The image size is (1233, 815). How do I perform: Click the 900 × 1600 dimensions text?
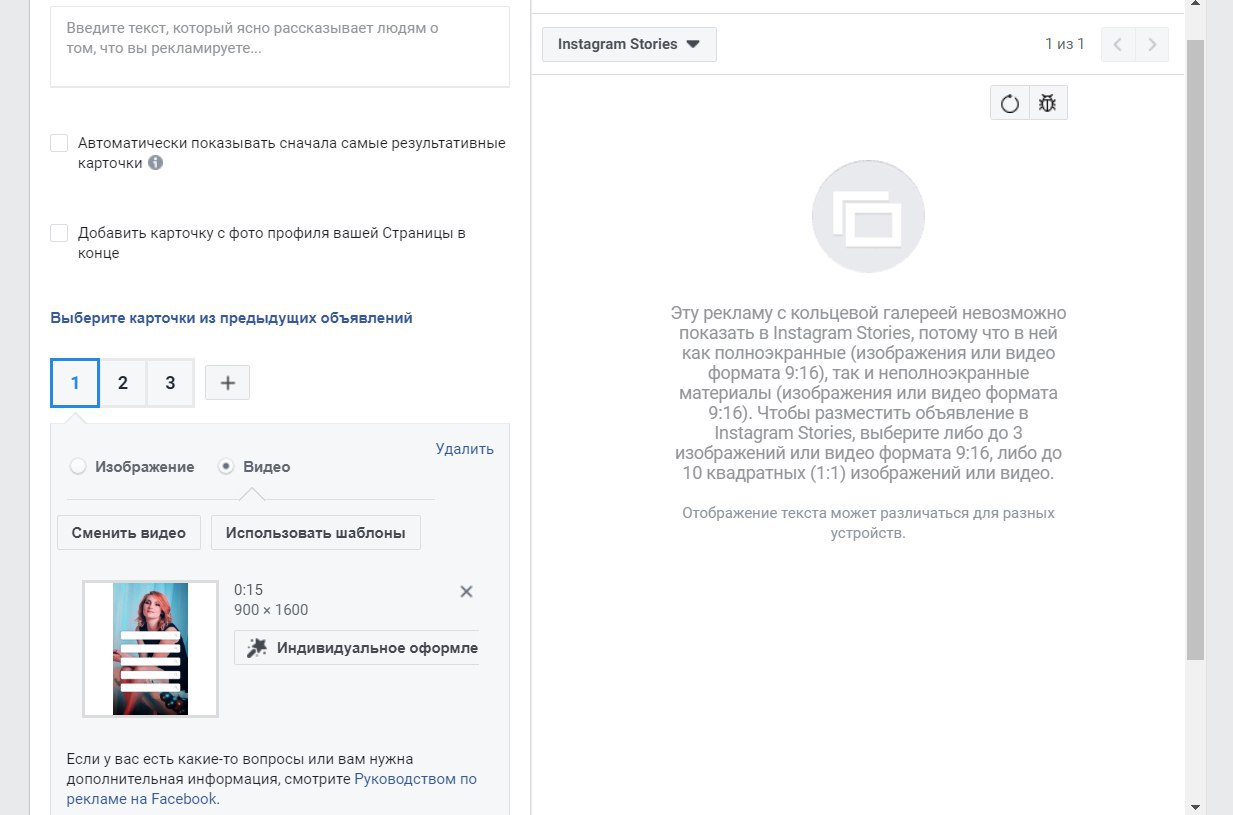[271, 610]
